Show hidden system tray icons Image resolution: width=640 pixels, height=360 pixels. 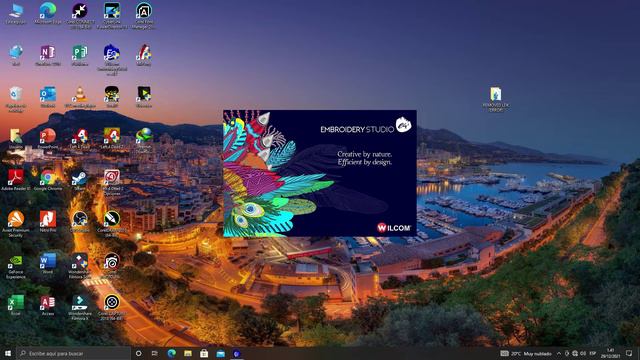[559, 353]
